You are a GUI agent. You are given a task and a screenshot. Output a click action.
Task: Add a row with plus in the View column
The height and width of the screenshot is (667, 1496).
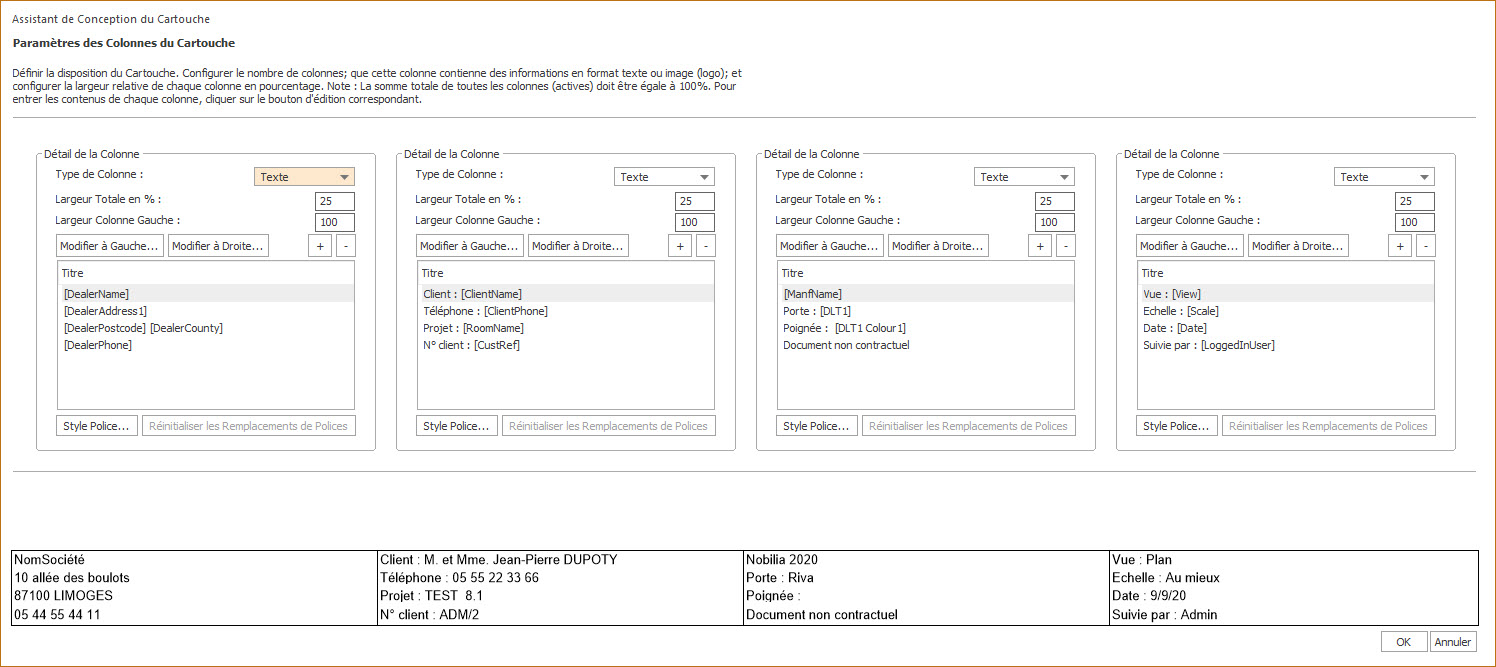tap(1400, 246)
